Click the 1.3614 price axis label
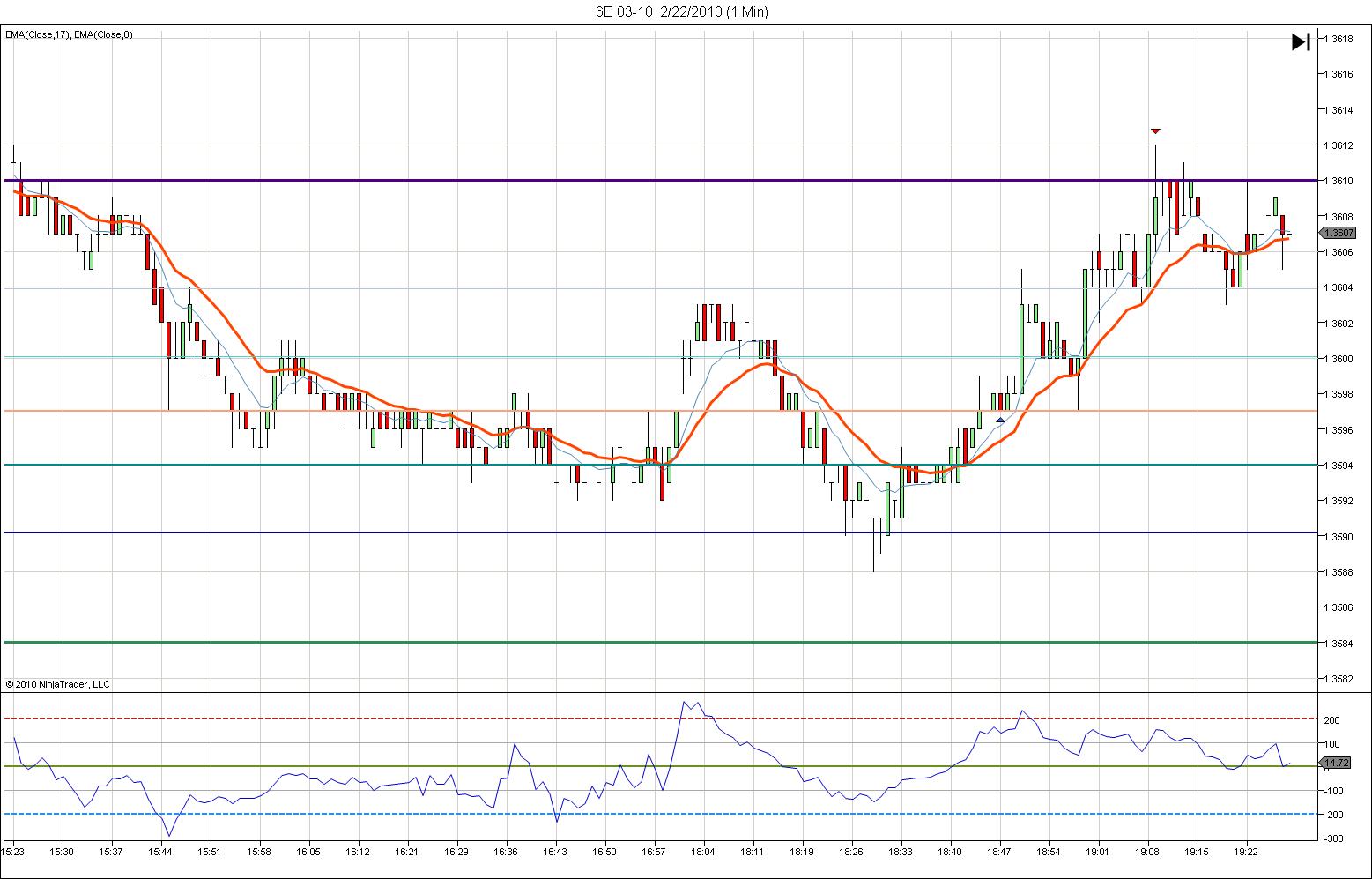The height and width of the screenshot is (879, 1372). click(x=1339, y=110)
